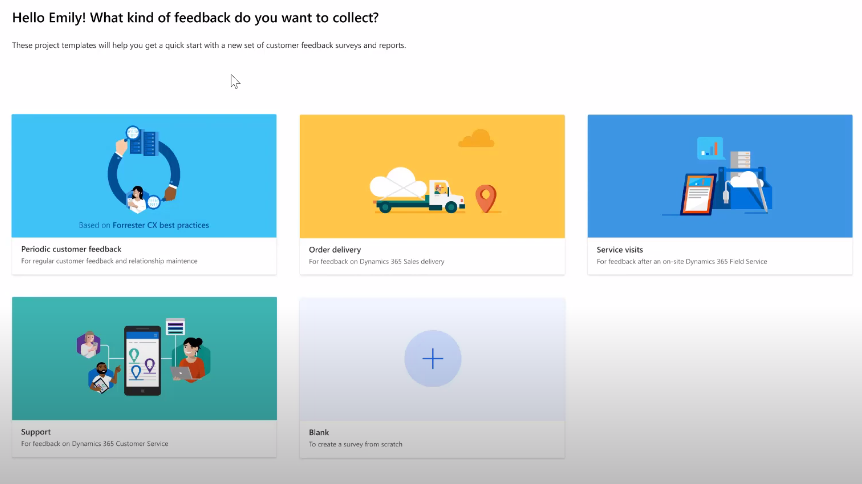Open the Support template title
The width and height of the screenshot is (862, 484).
36,432
